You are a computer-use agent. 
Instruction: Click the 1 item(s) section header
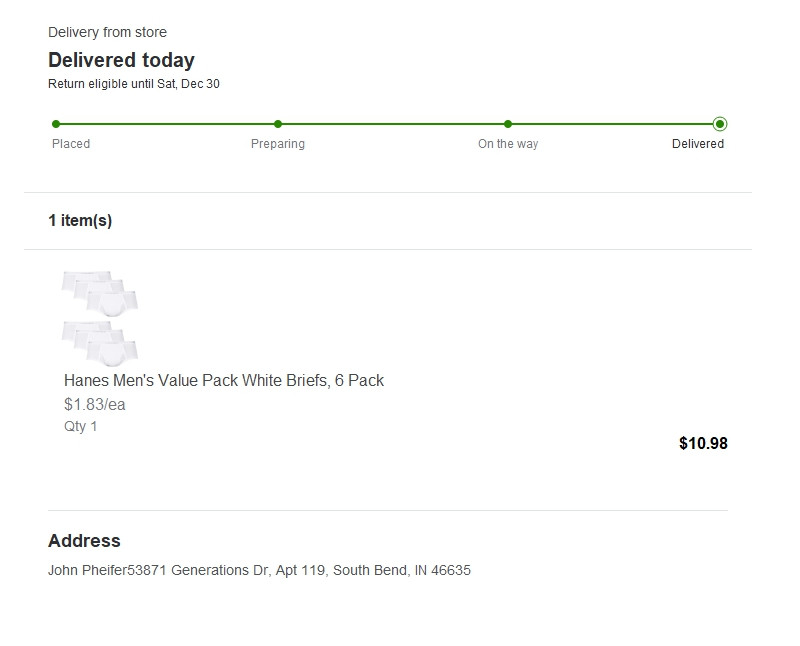[80, 220]
